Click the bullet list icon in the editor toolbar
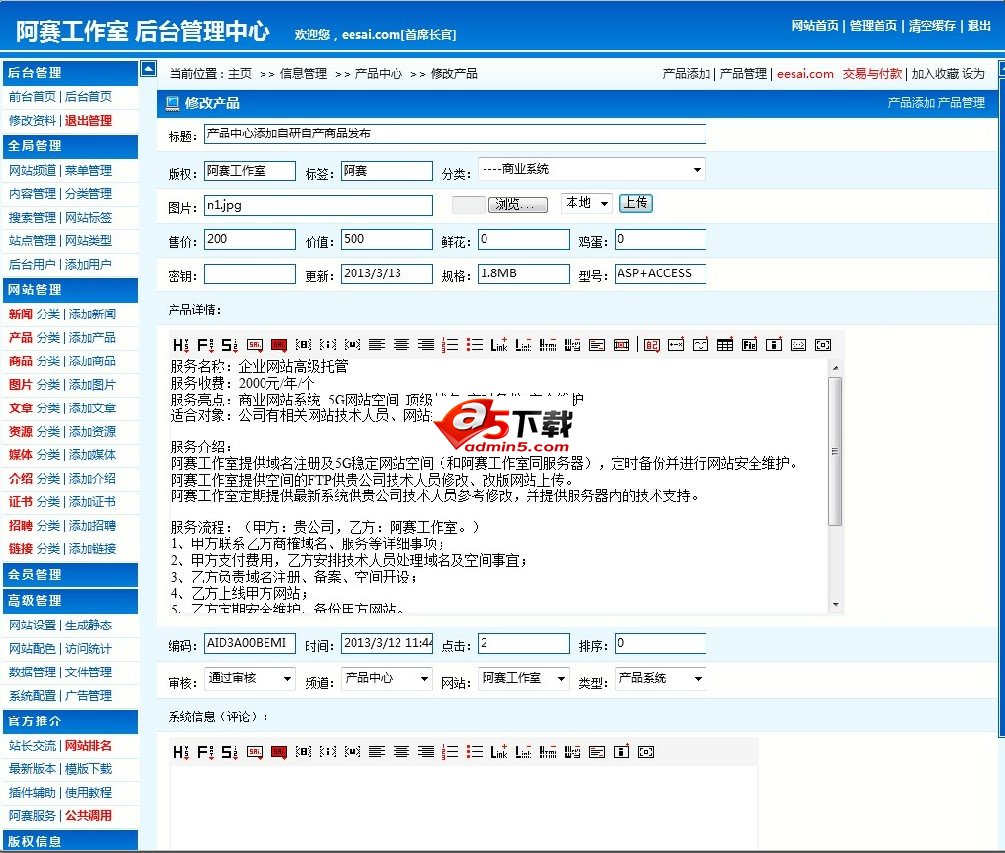The width and height of the screenshot is (1005, 853). coord(477,344)
